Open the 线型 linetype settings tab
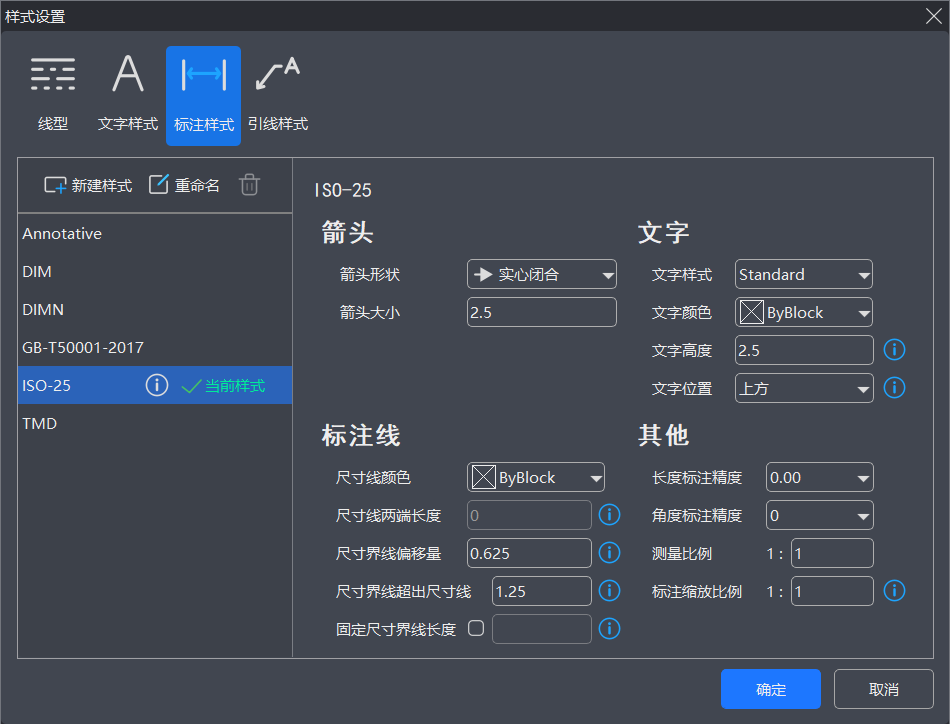 [53, 95]
